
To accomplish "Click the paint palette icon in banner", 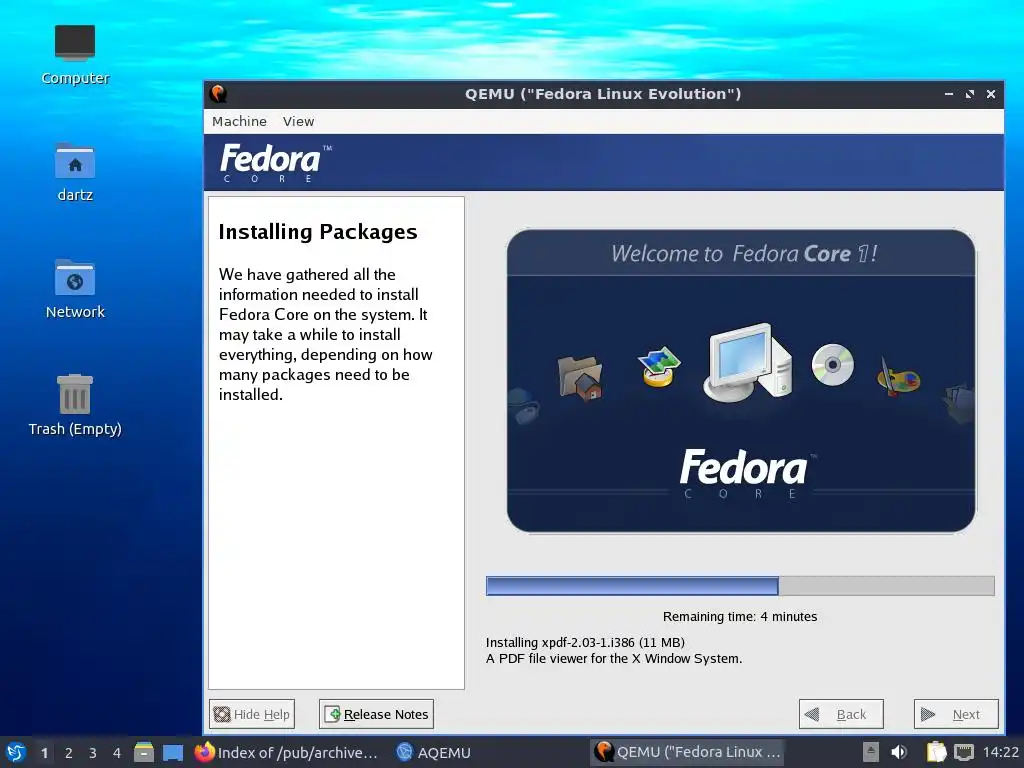I will pyautogui.click(x=898, y=377).
